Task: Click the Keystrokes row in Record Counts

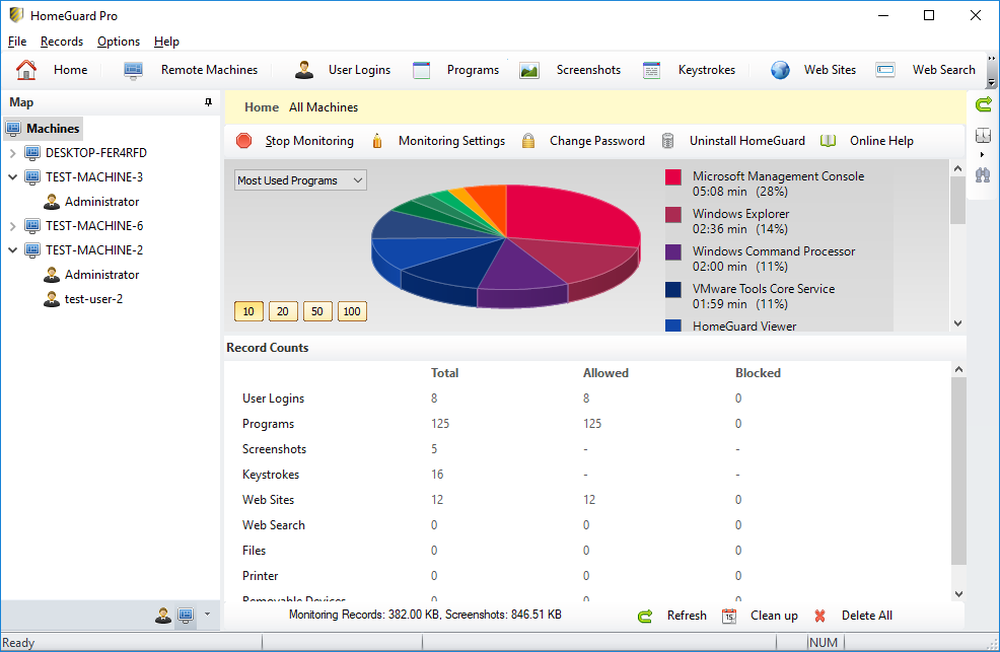Action: [587, 475]
